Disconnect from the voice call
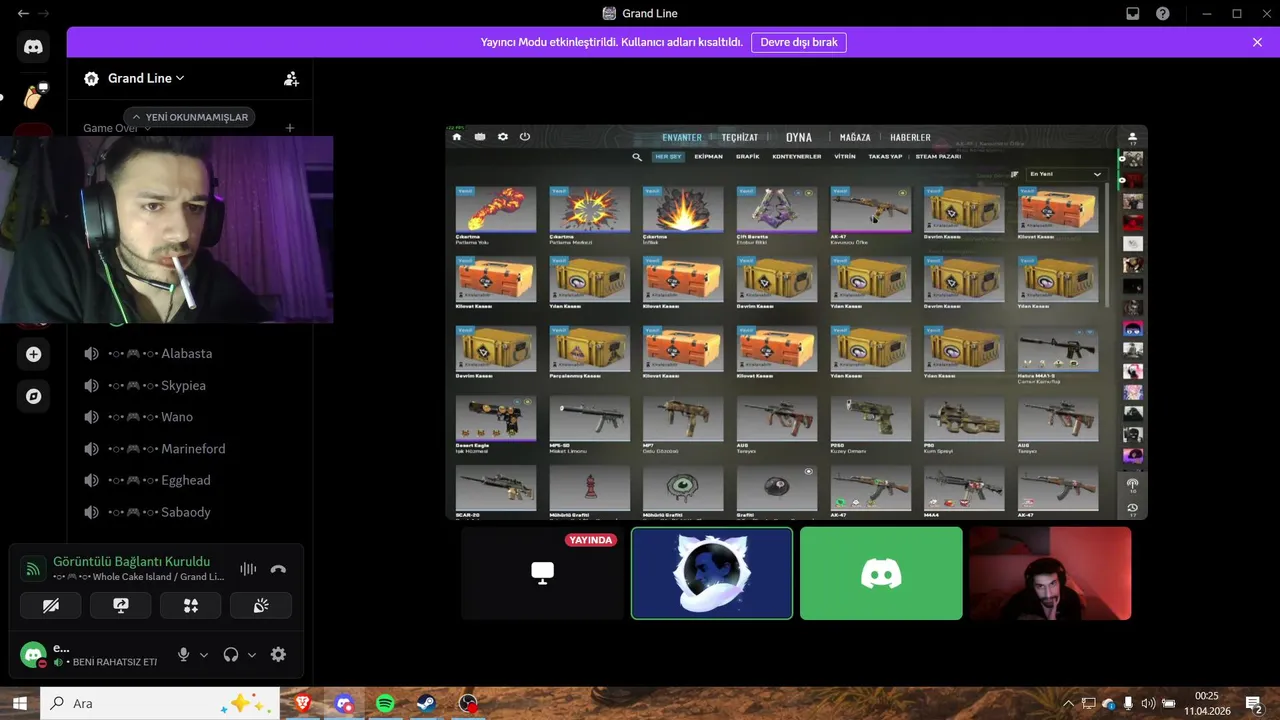Viewport: 1280px width, 720px height. pos(278,569)
